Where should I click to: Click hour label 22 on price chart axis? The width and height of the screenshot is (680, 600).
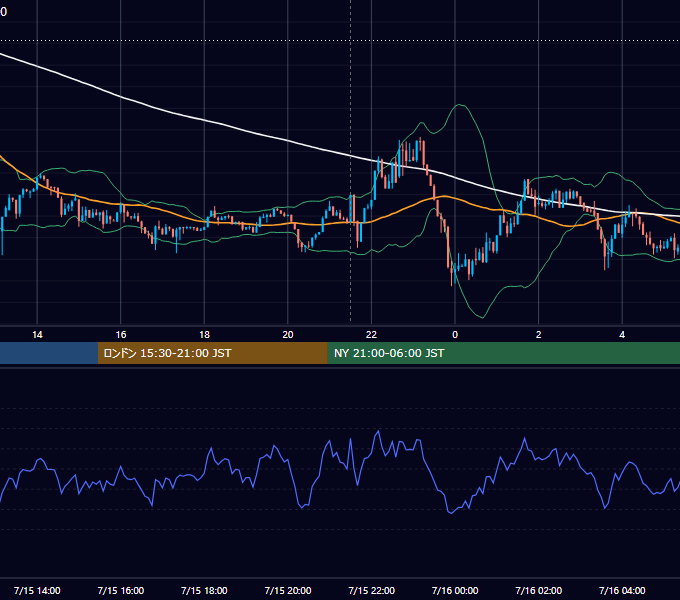pyautogui.click(x=372, y=335)
